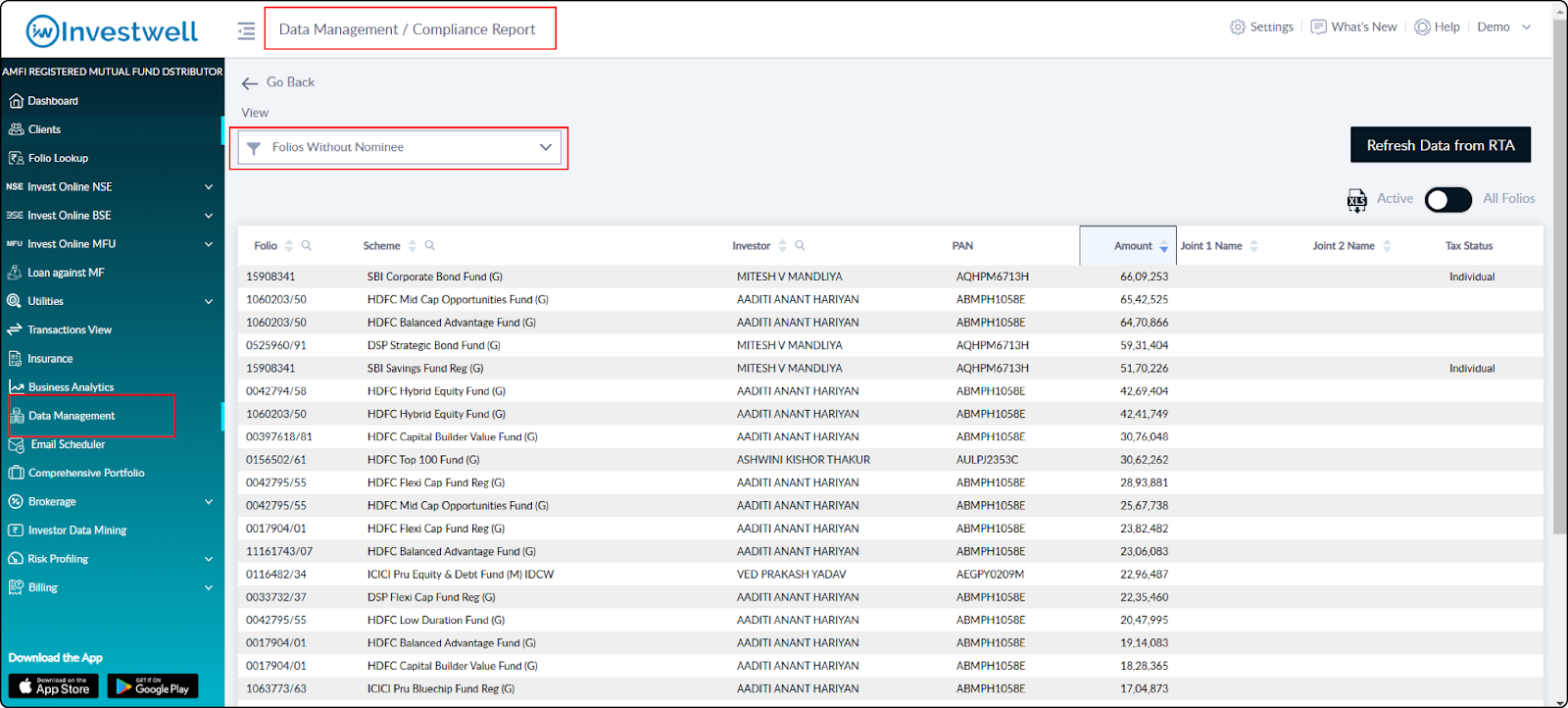
Task: Click the Business Analytics chart icon
Action: click(17, 387)
